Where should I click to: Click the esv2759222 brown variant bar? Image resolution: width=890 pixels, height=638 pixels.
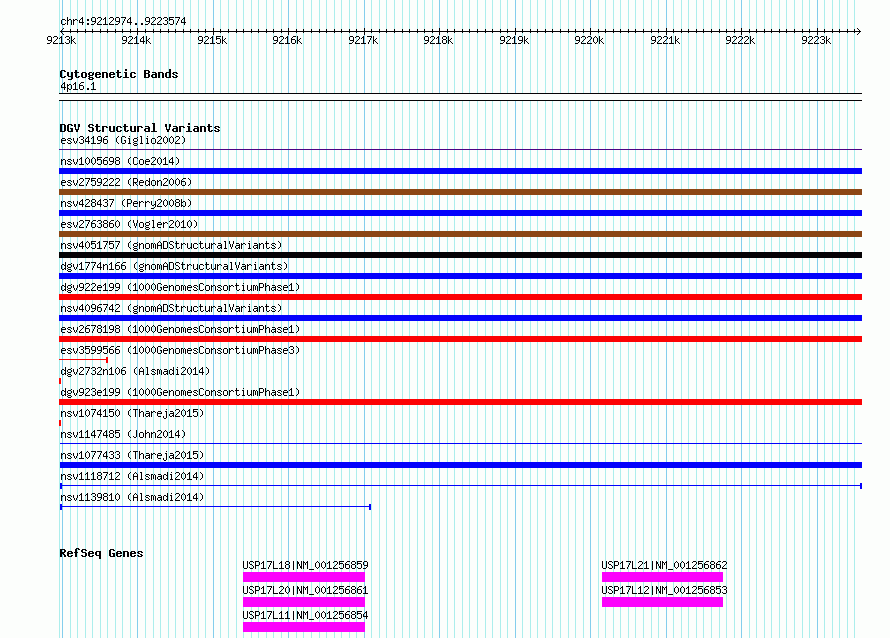tap(460, 192)
